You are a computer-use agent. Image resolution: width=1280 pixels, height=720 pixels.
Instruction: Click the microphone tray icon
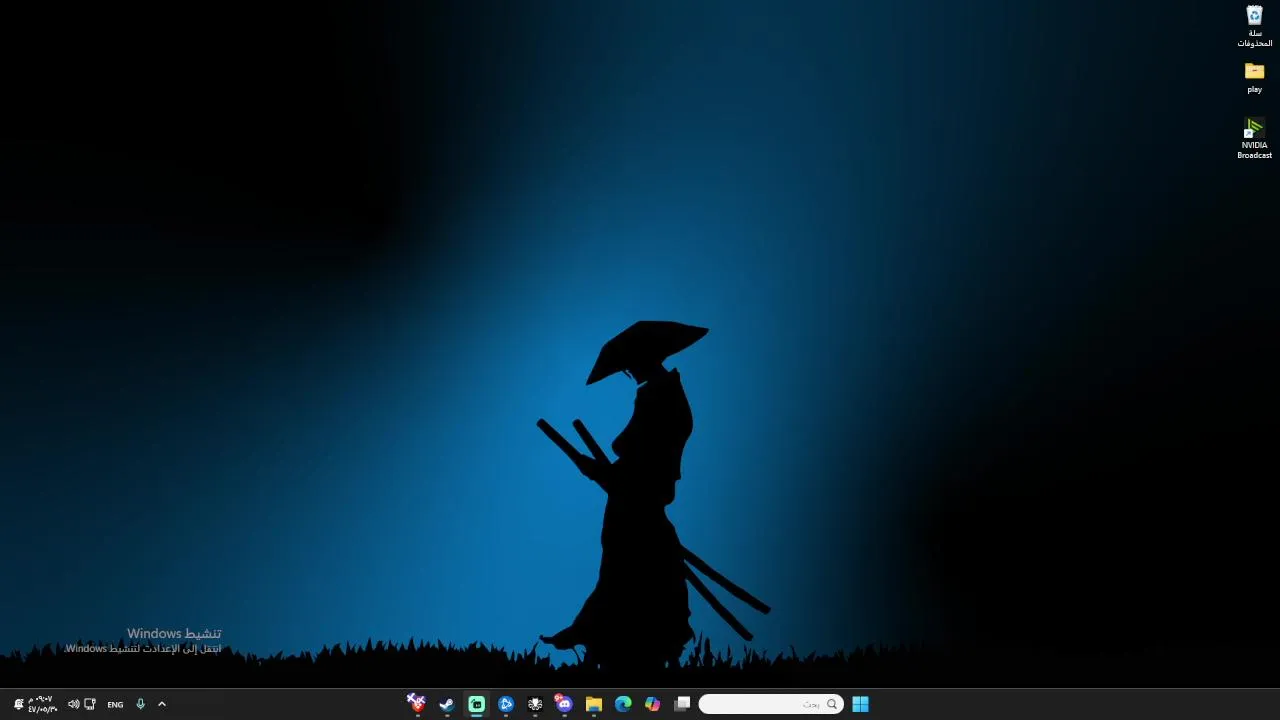(x=140, y=704)
